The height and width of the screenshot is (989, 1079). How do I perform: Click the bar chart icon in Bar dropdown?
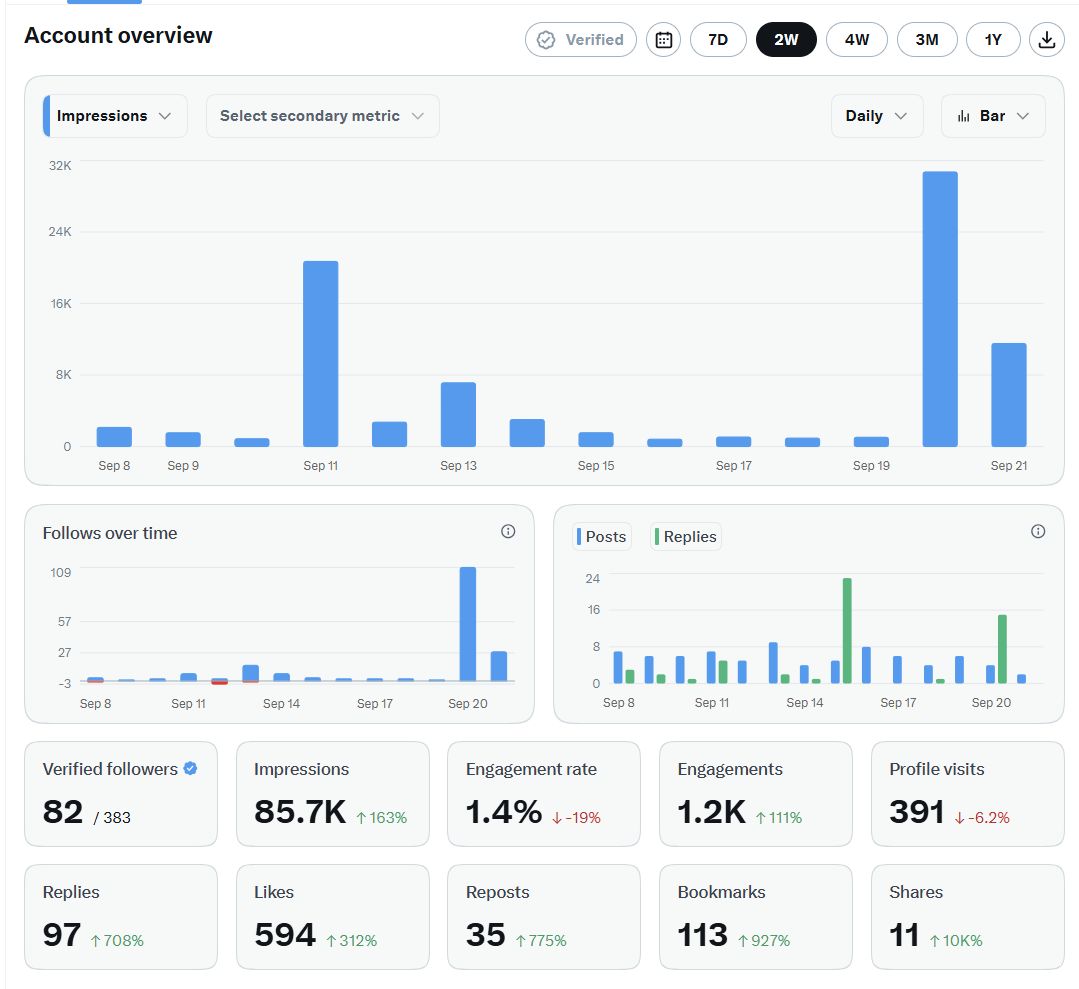tap(963, 116)
